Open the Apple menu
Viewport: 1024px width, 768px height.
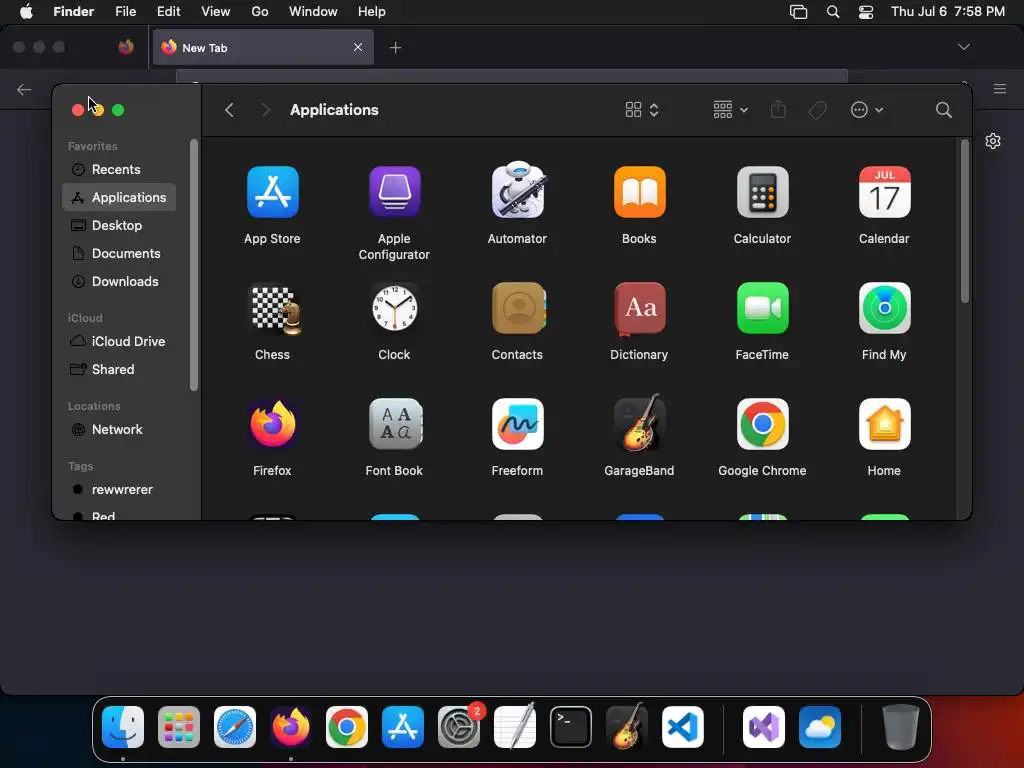coord(26,12)
